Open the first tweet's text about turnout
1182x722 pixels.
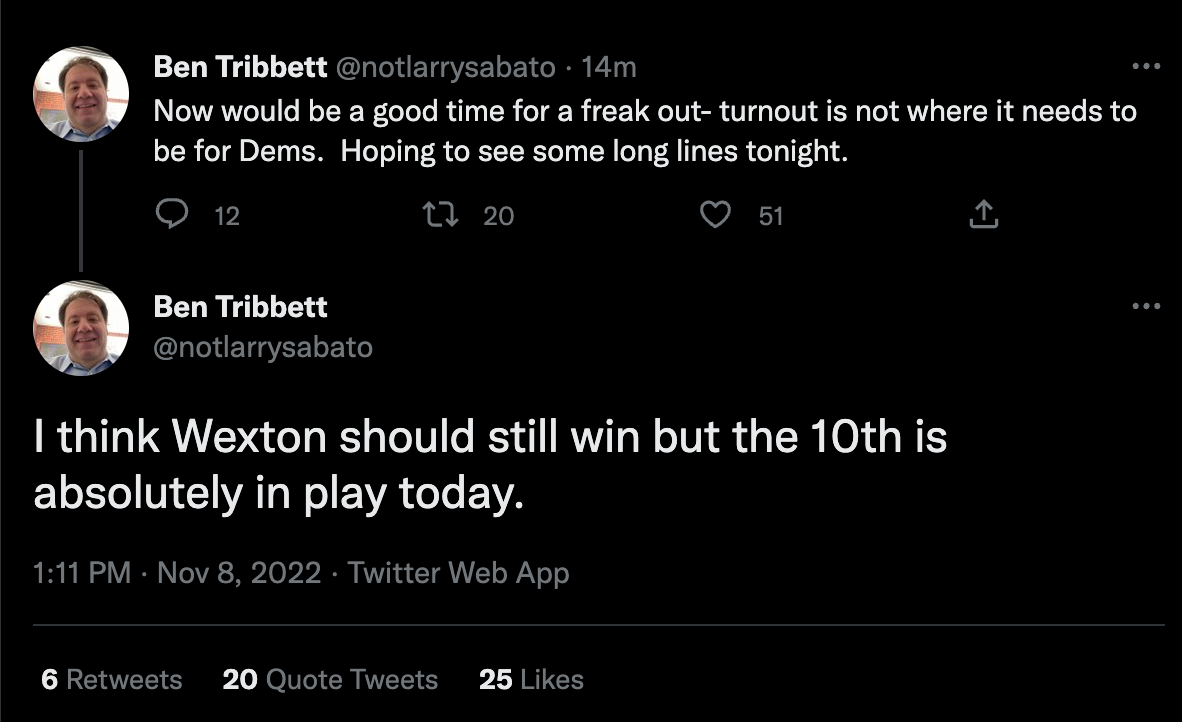645,131
